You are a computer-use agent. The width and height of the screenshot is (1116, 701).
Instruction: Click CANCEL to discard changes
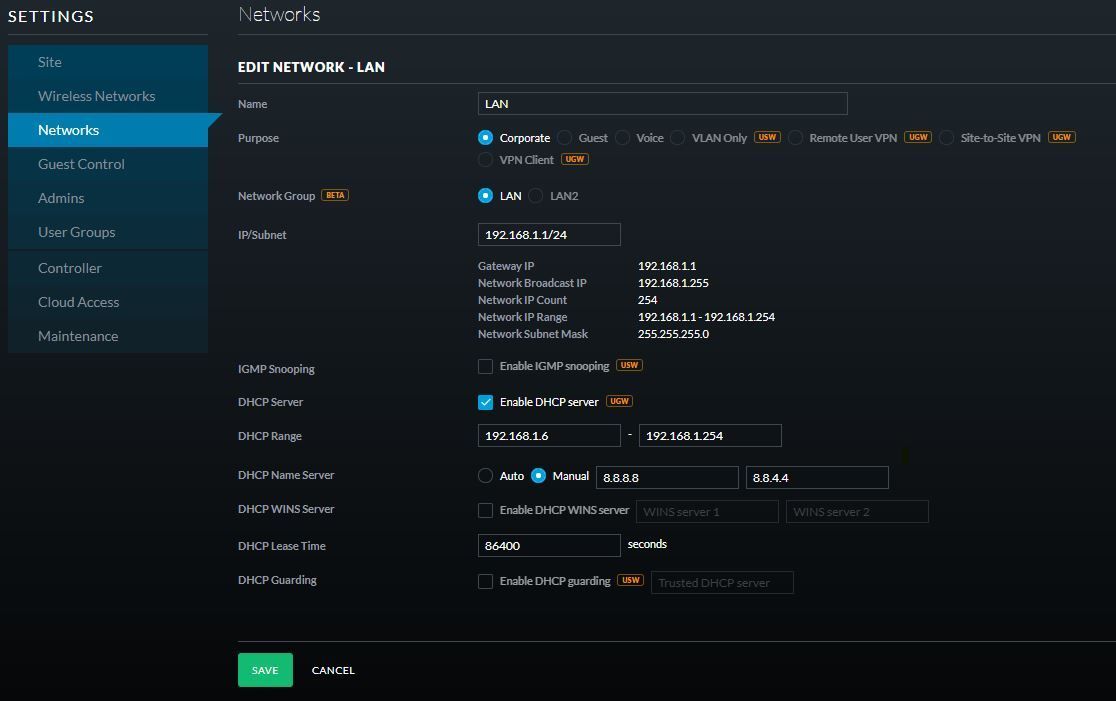pyautogui.click(x=333, y=670)
